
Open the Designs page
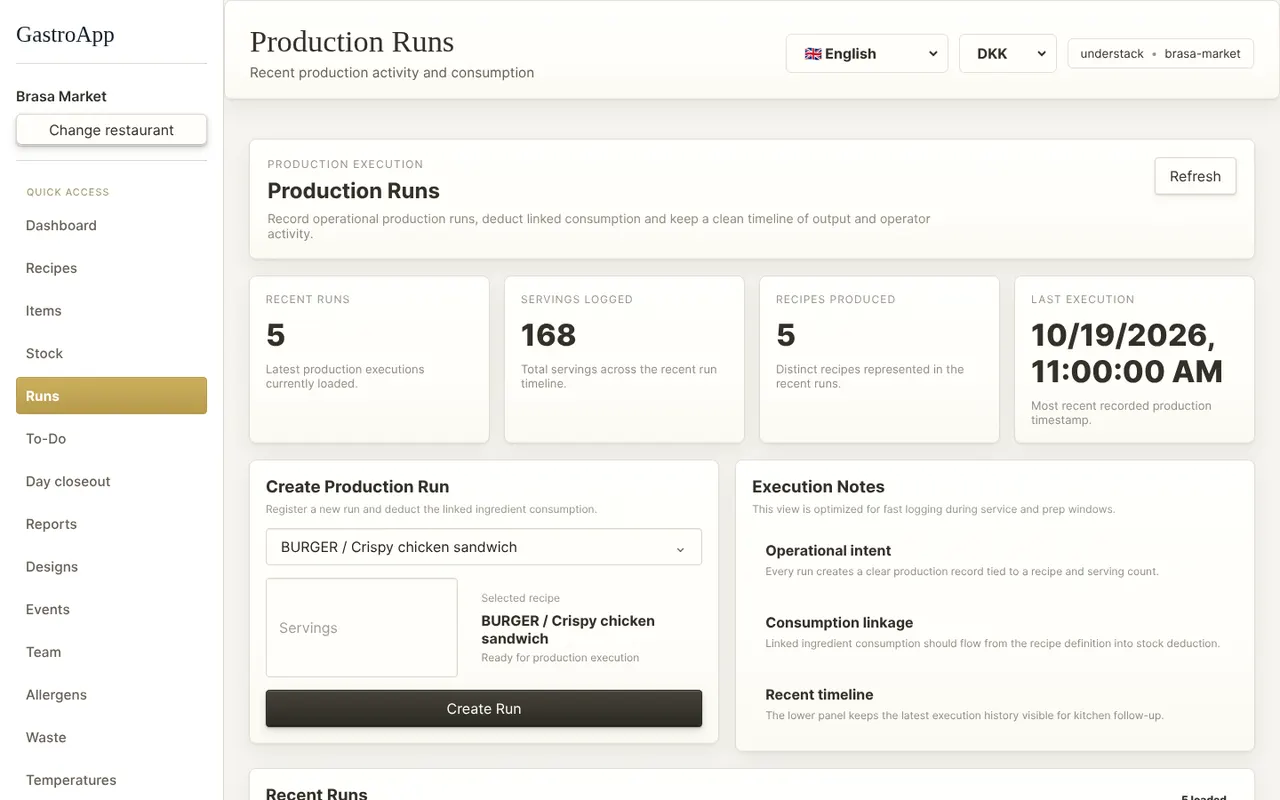111,567
